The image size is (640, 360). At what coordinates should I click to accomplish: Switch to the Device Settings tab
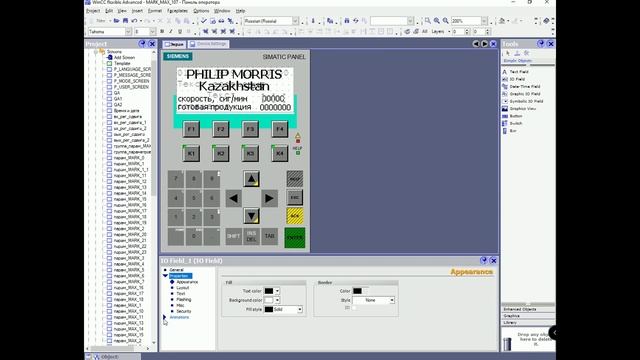pos(208,44)
